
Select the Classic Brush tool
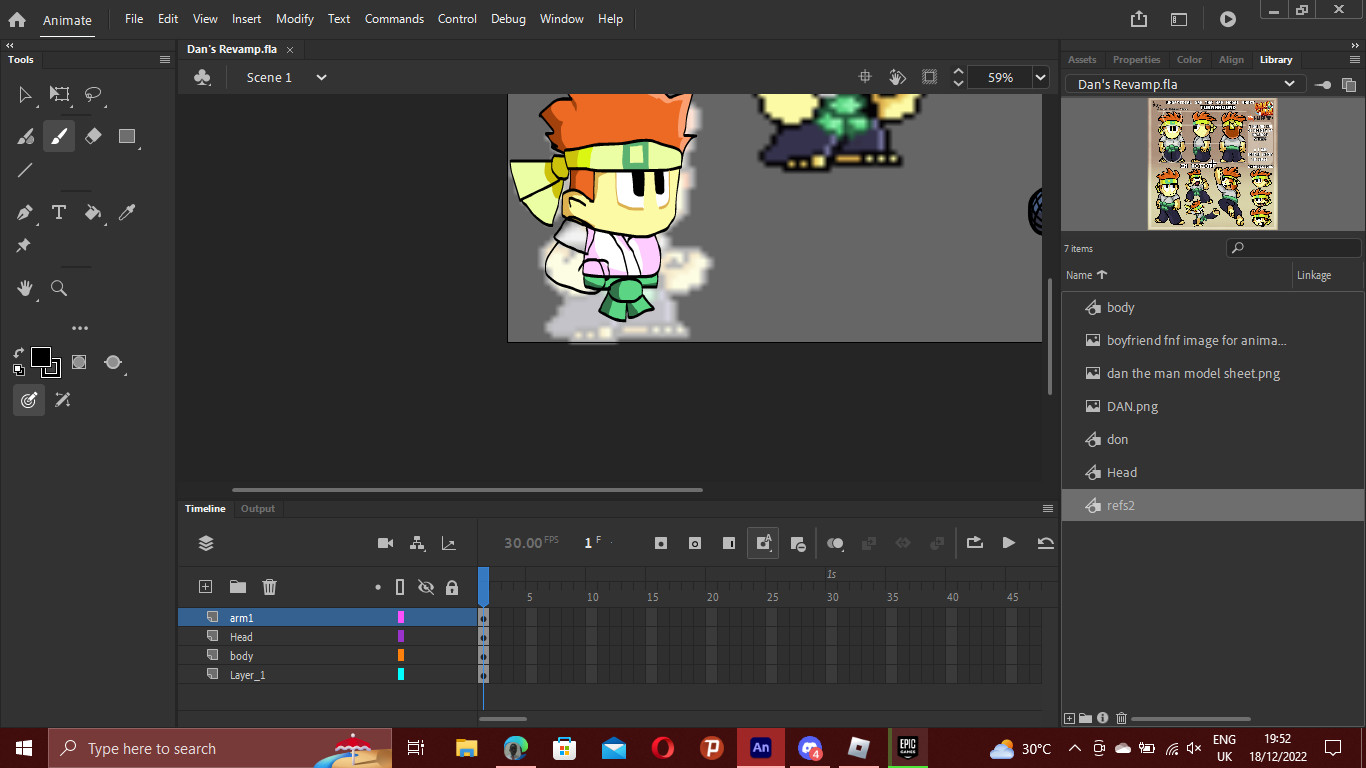(59, 136)
